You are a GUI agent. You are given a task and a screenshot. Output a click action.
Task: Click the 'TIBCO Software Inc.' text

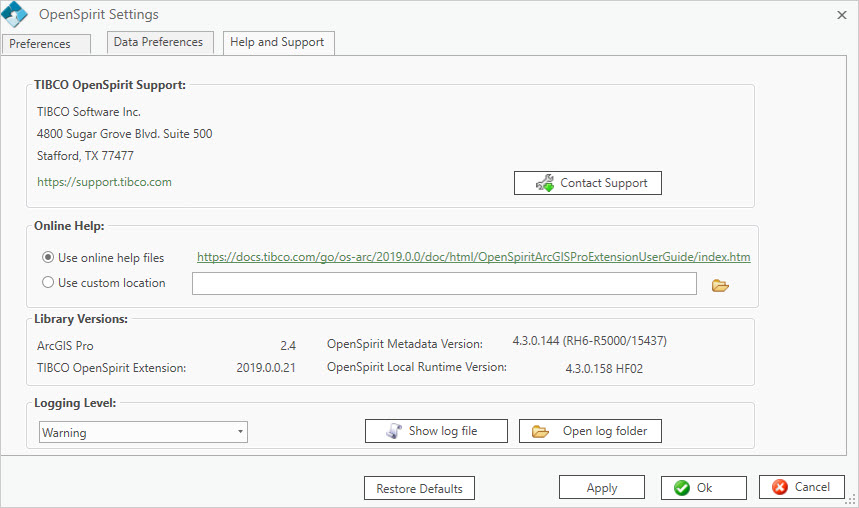[89, 112]
